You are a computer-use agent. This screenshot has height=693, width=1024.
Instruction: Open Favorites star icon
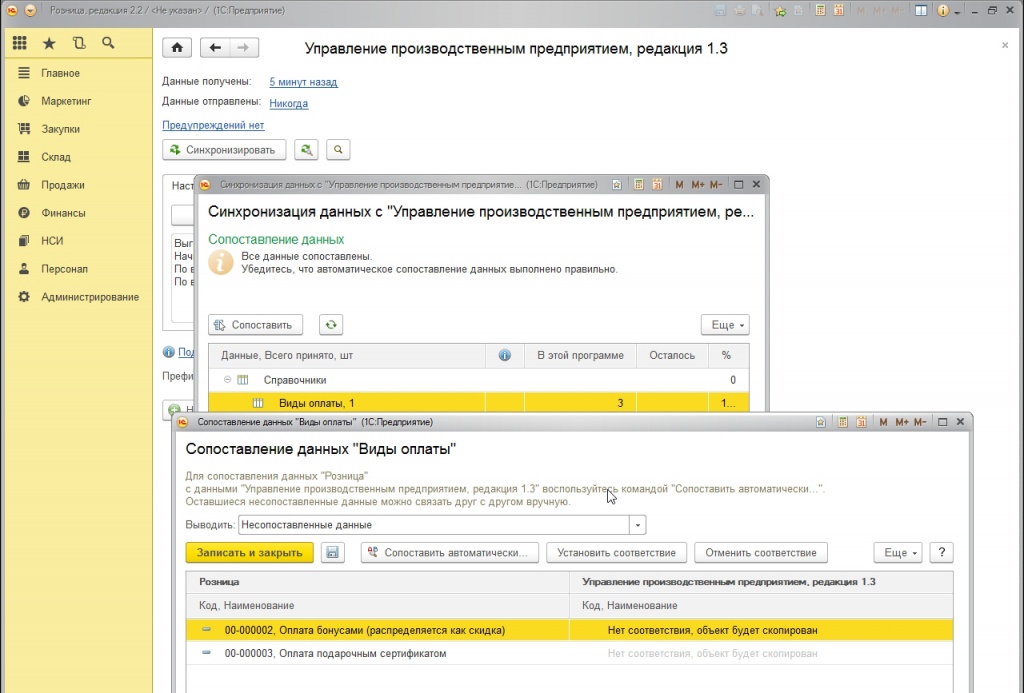(49, 43)
